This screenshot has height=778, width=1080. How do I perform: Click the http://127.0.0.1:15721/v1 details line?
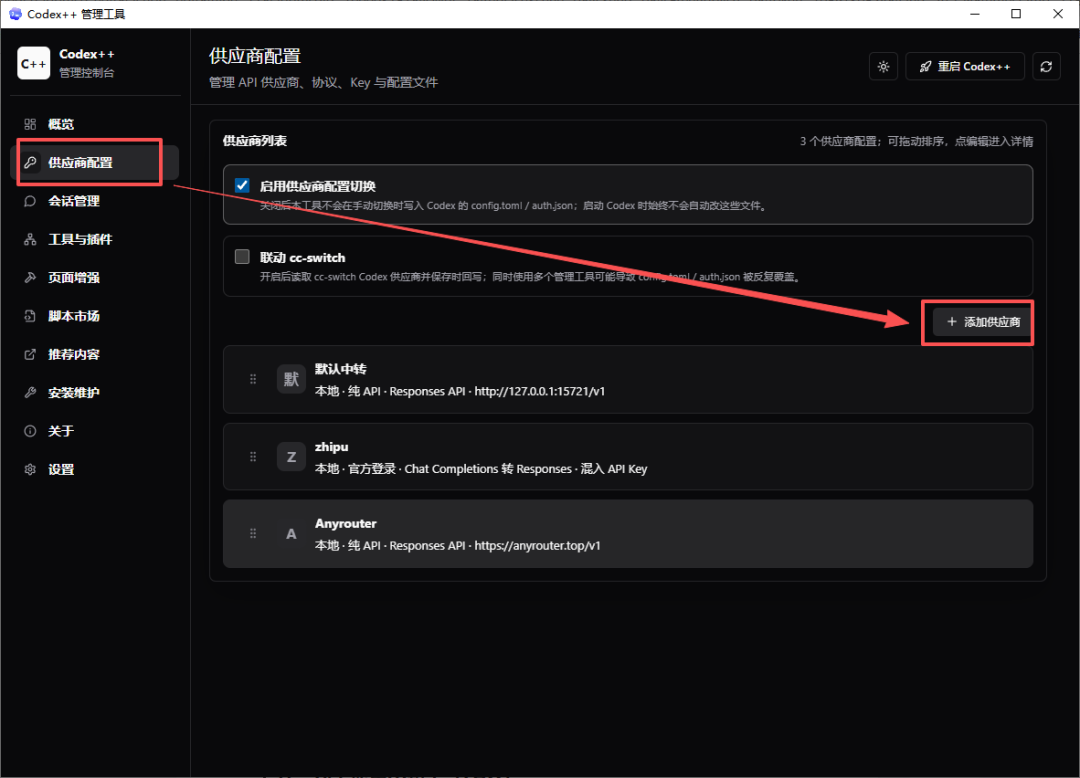coord(460,391)
